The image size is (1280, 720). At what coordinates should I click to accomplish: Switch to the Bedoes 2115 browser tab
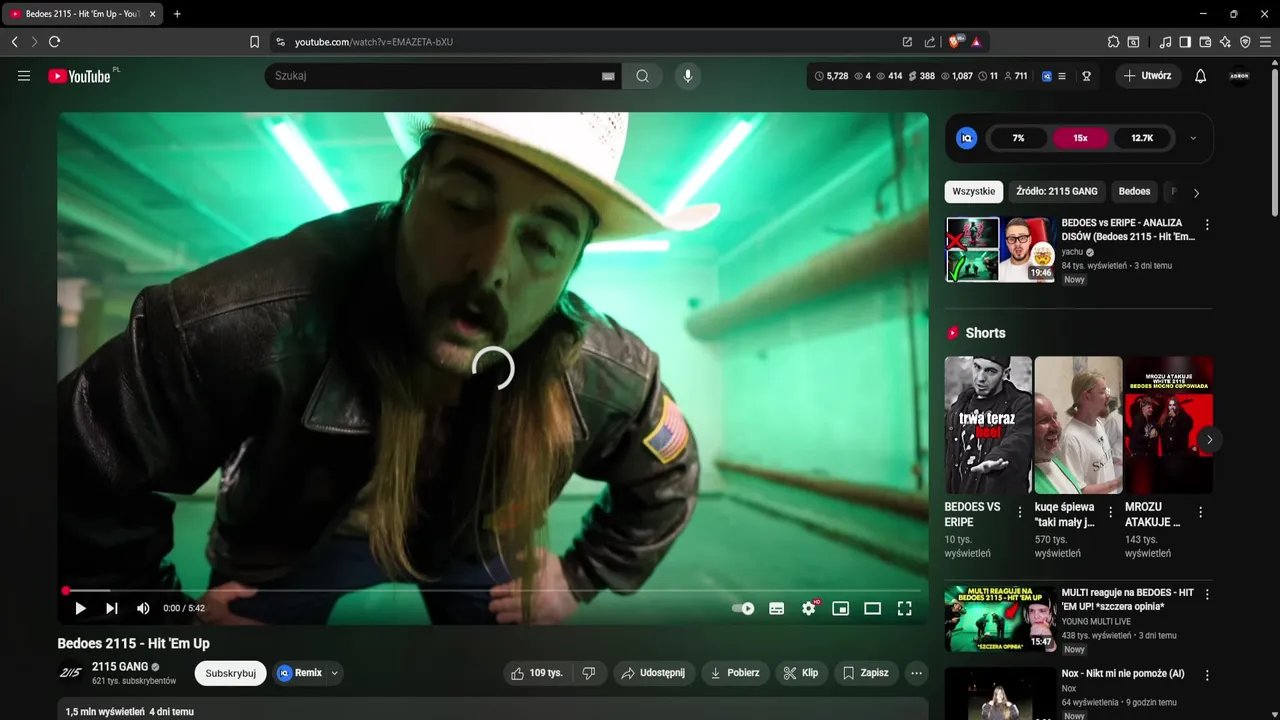(83, 14)
